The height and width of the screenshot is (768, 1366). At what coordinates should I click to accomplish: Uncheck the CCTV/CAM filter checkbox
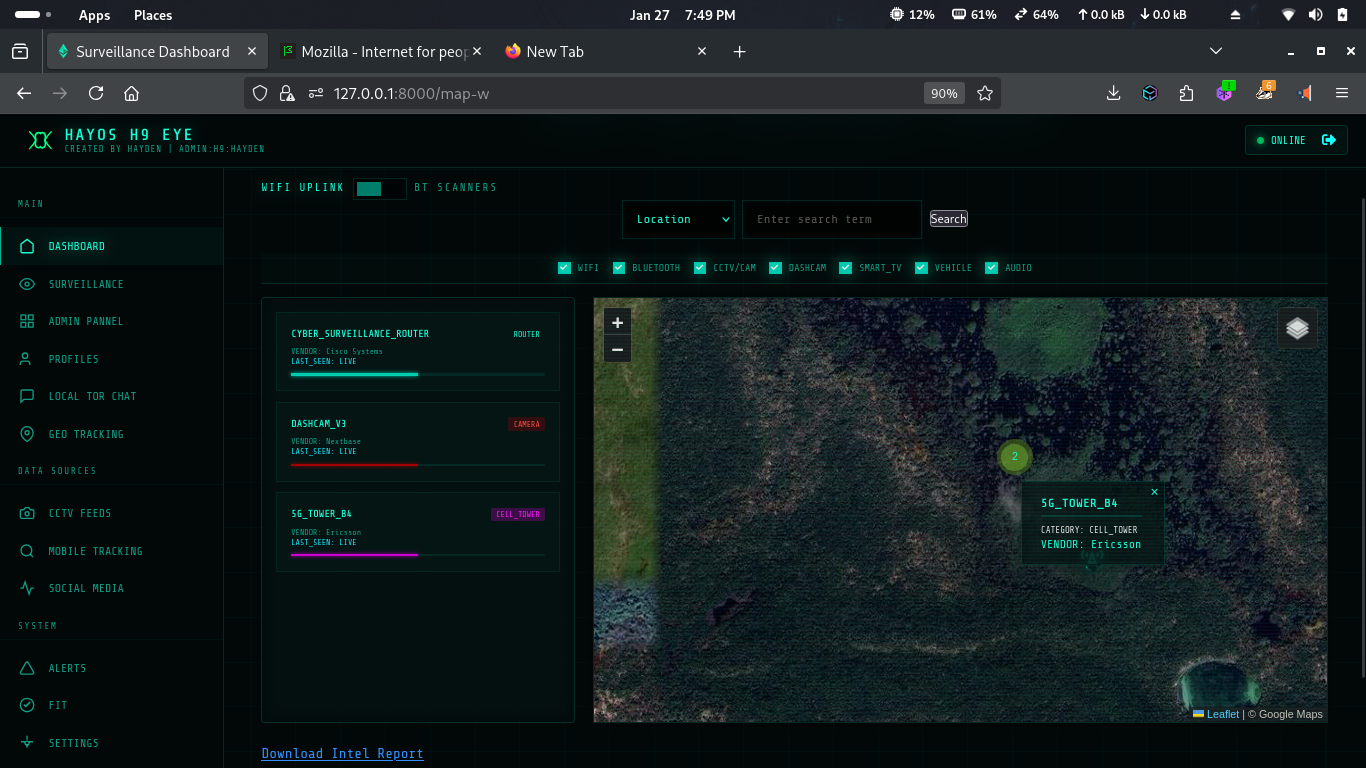click(x=700, y=268)
